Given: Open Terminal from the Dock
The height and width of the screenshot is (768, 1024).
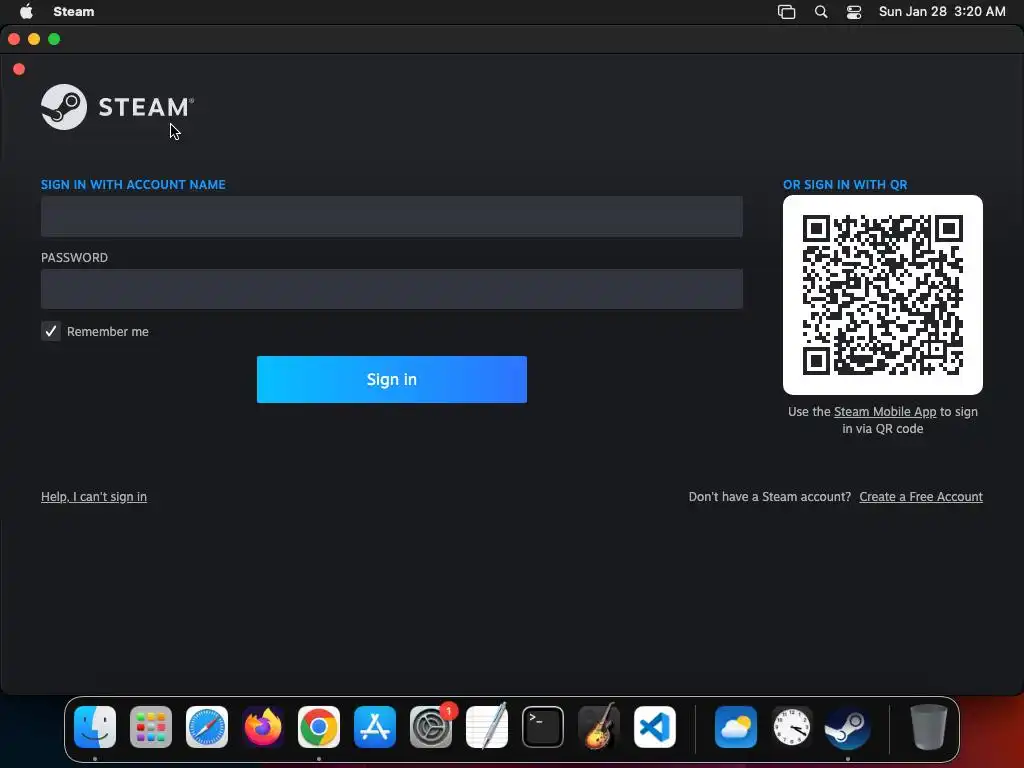Looking at the screenshot, I should click(x=543, y=727).
